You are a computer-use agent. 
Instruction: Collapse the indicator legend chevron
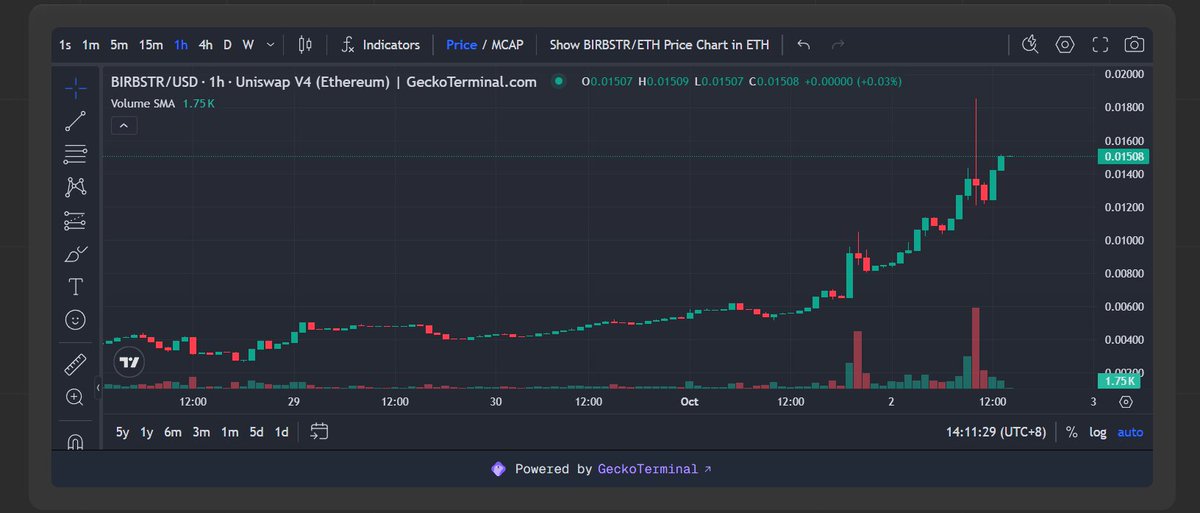123,125
